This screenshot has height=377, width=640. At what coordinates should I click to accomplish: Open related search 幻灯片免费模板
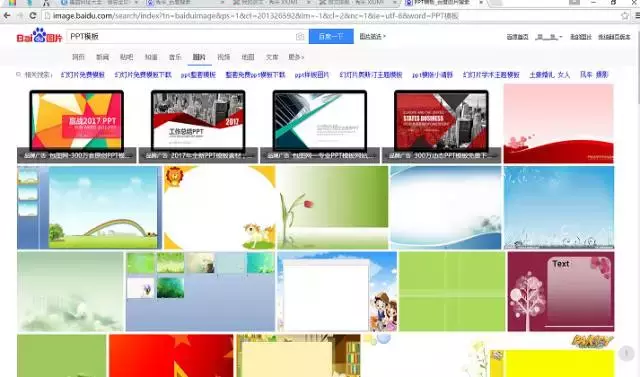tap(83, 75)
